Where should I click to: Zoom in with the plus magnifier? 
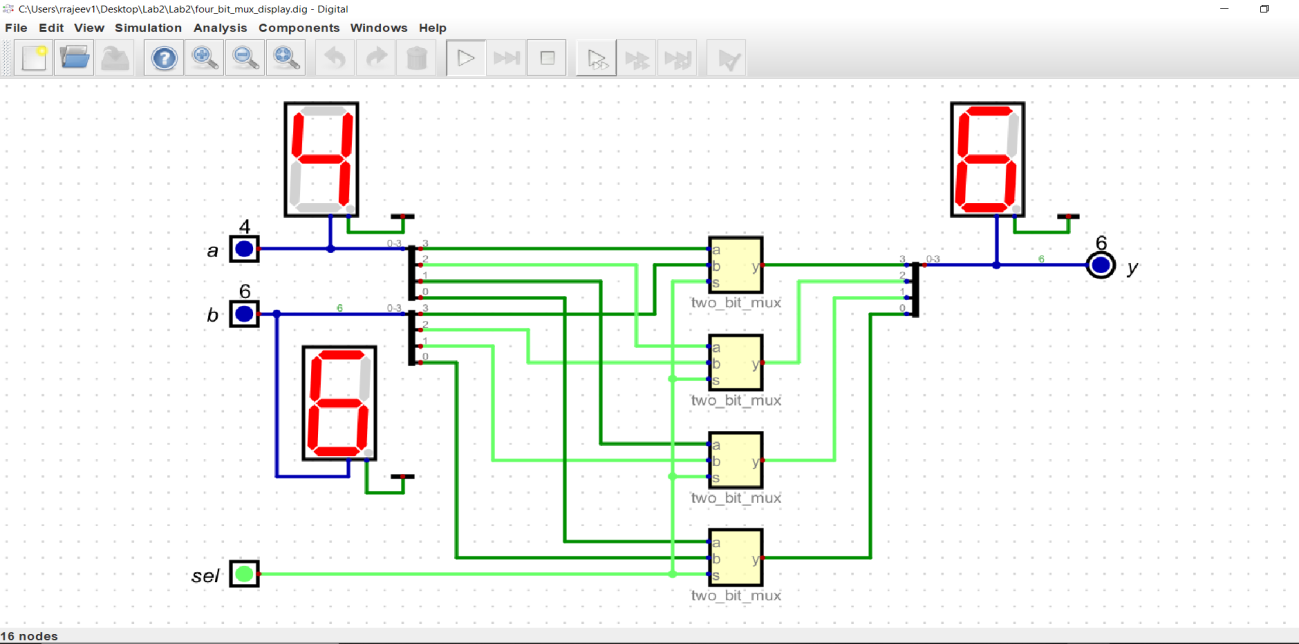click(x=205, y=58)
